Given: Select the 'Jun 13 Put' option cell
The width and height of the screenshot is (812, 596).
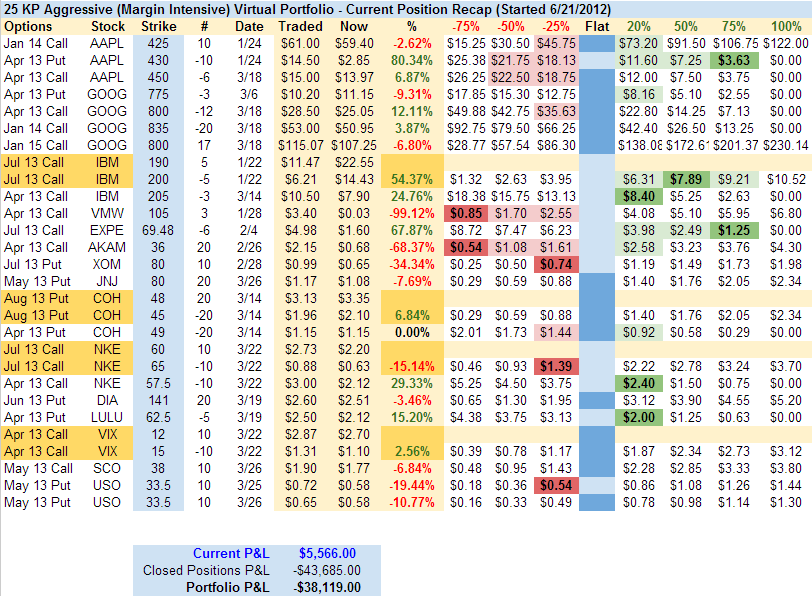Looking at the screenshot, I should pyautogui.click(x=36, y=400).
